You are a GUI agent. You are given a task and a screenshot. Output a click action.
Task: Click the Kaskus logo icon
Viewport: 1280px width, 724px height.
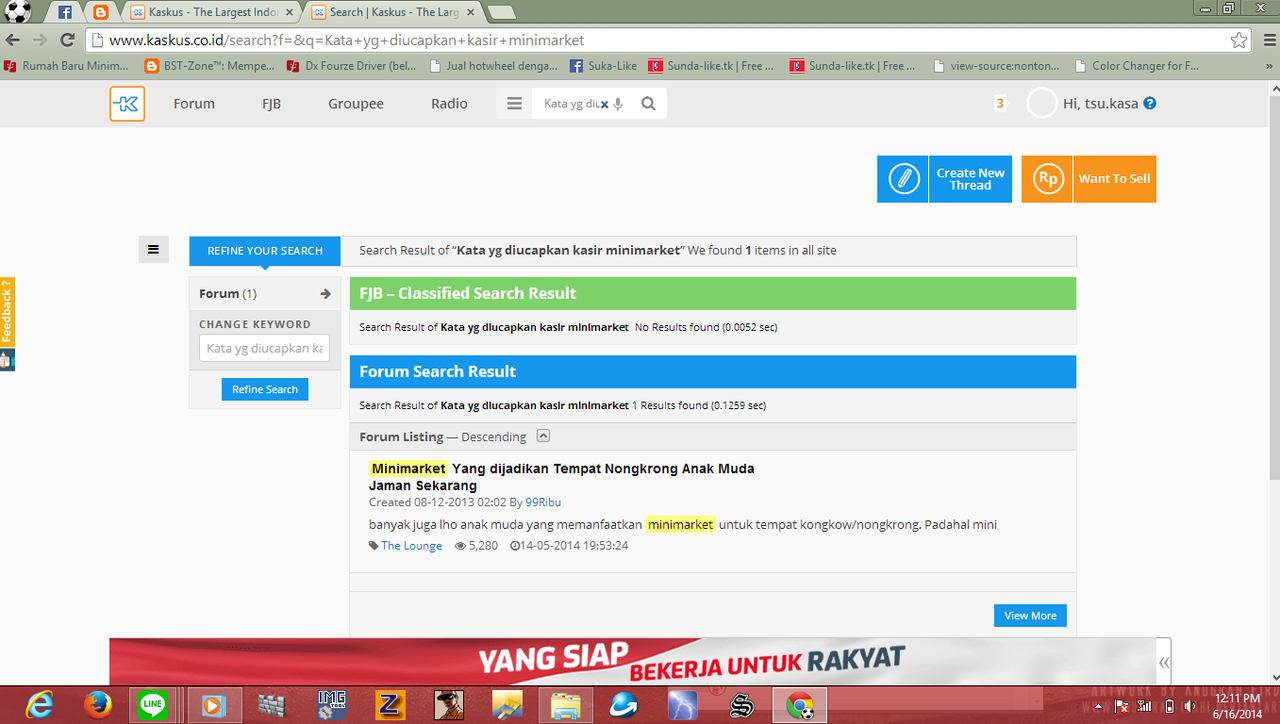pos(127,104)
